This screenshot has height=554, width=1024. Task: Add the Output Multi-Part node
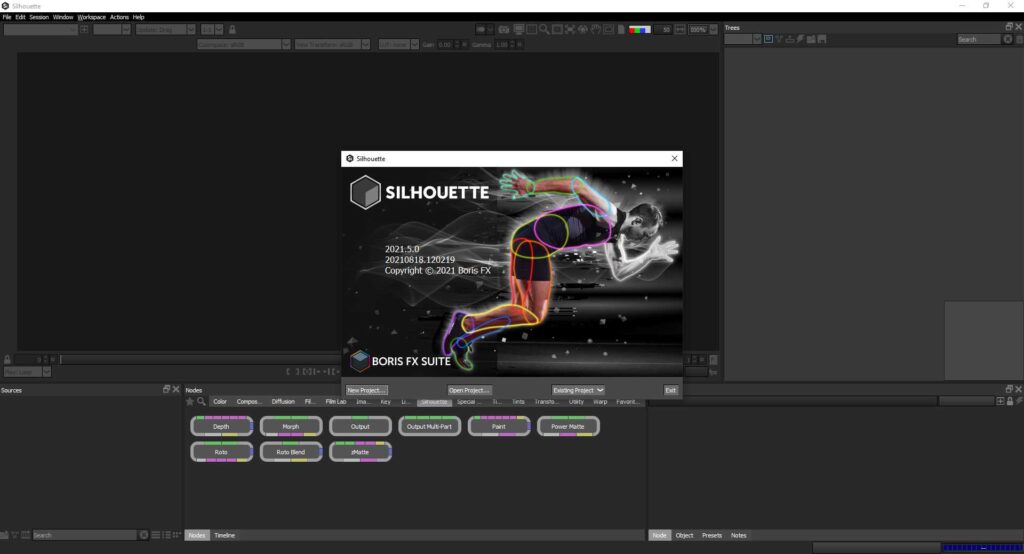click(429, 427)
